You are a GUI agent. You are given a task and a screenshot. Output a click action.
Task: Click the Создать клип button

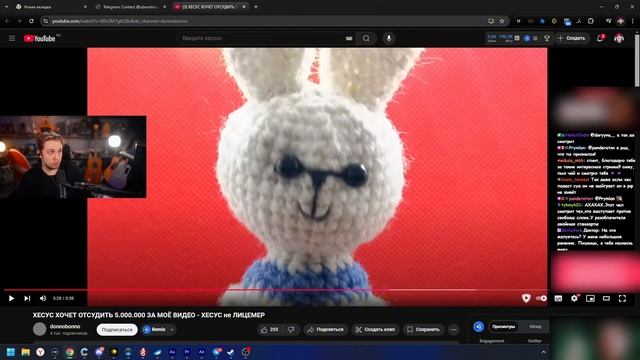[x=375, y=329]
